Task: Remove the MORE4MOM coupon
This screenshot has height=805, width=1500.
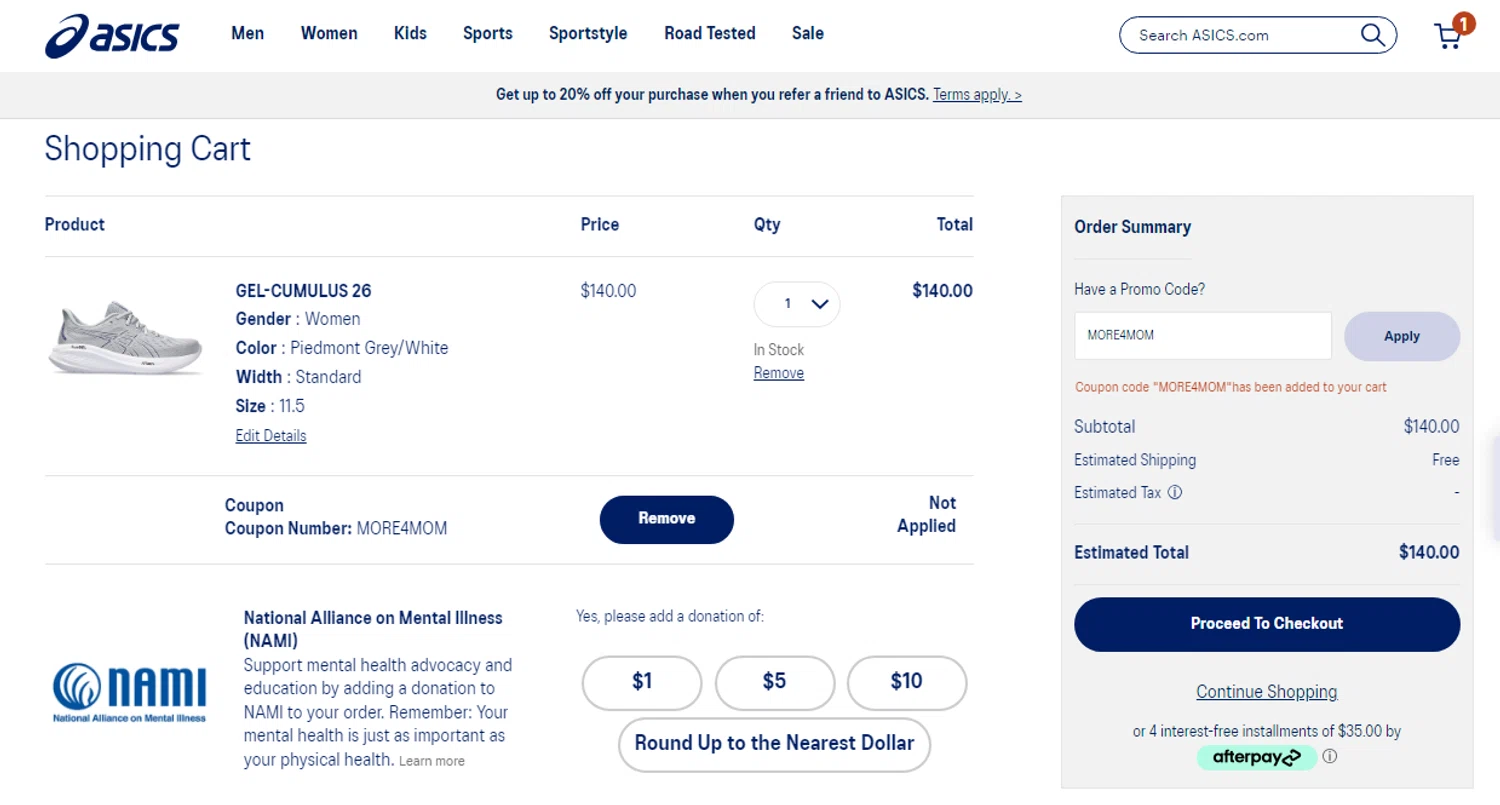Action: [x=666, y=519]
